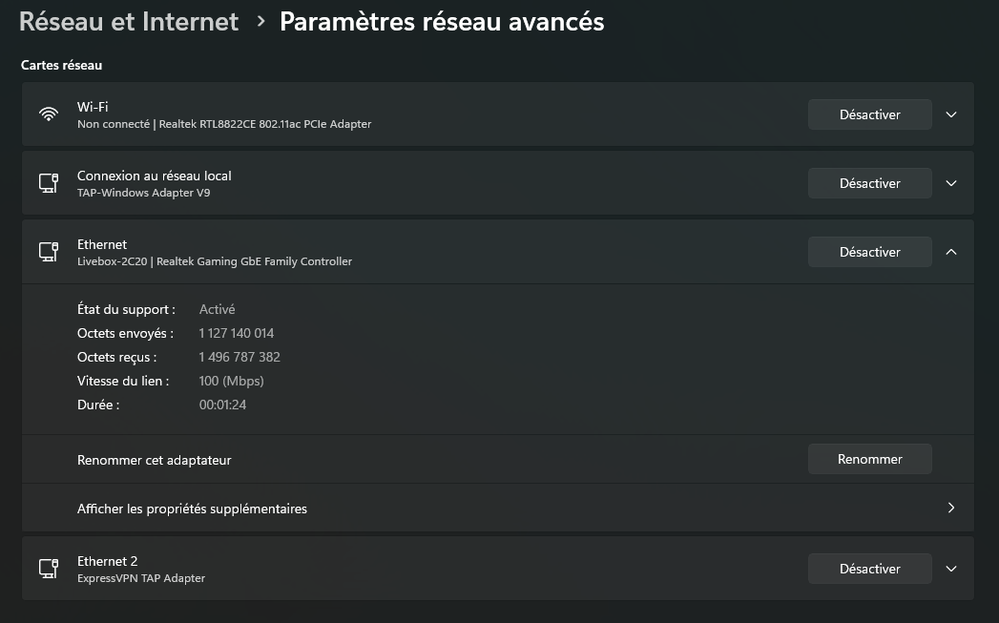This screenshot has height=623, width=999.
Task: Click the Wi-Fi signal icon
Action: click(x=48, y=114)
